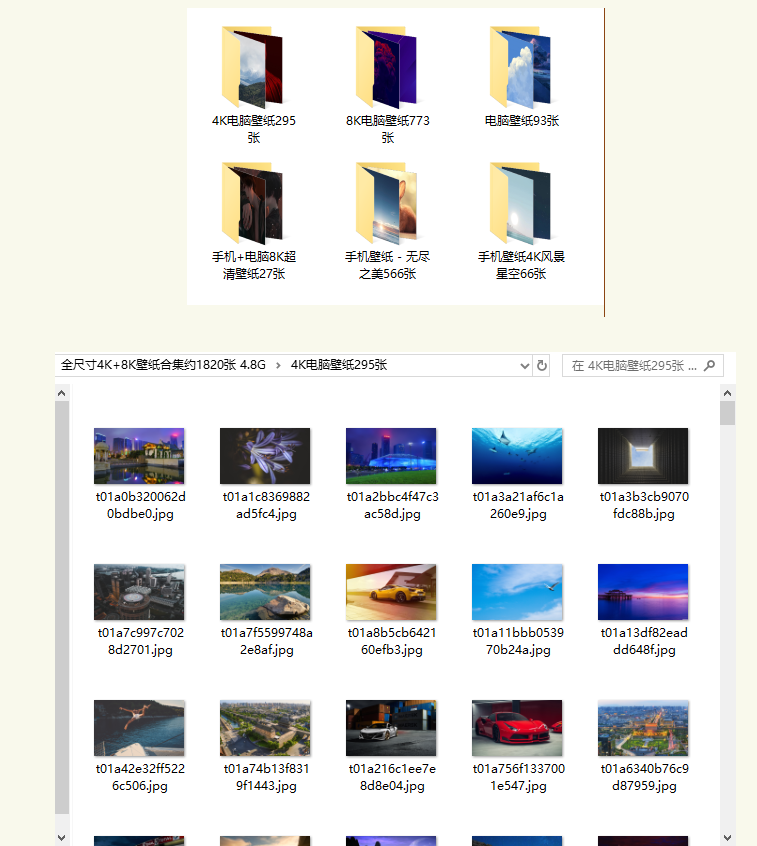757x846 pixels.
Task: Expand the breadcrumb chevron before 4K电脑壁纸295张
Action: [278, 366]
